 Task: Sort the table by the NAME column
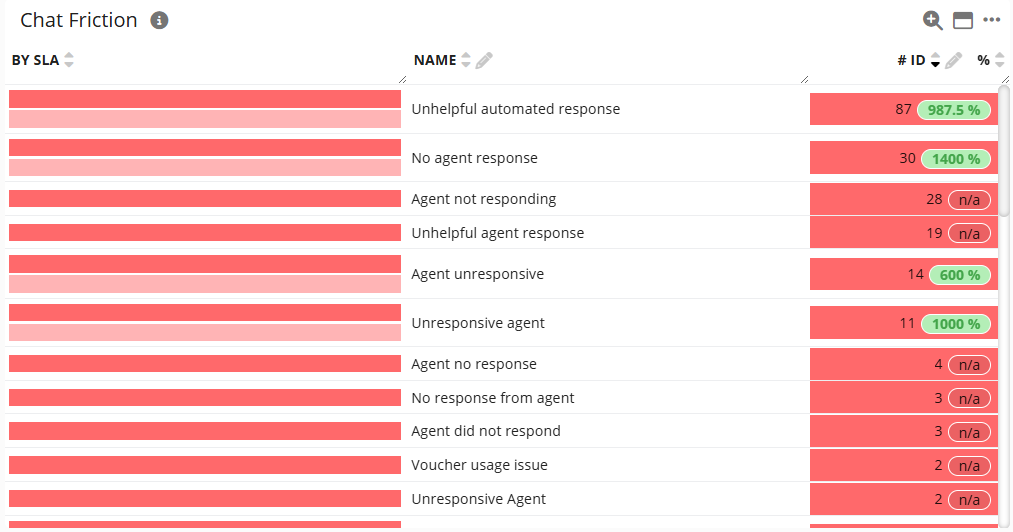[x=466, y=61]
